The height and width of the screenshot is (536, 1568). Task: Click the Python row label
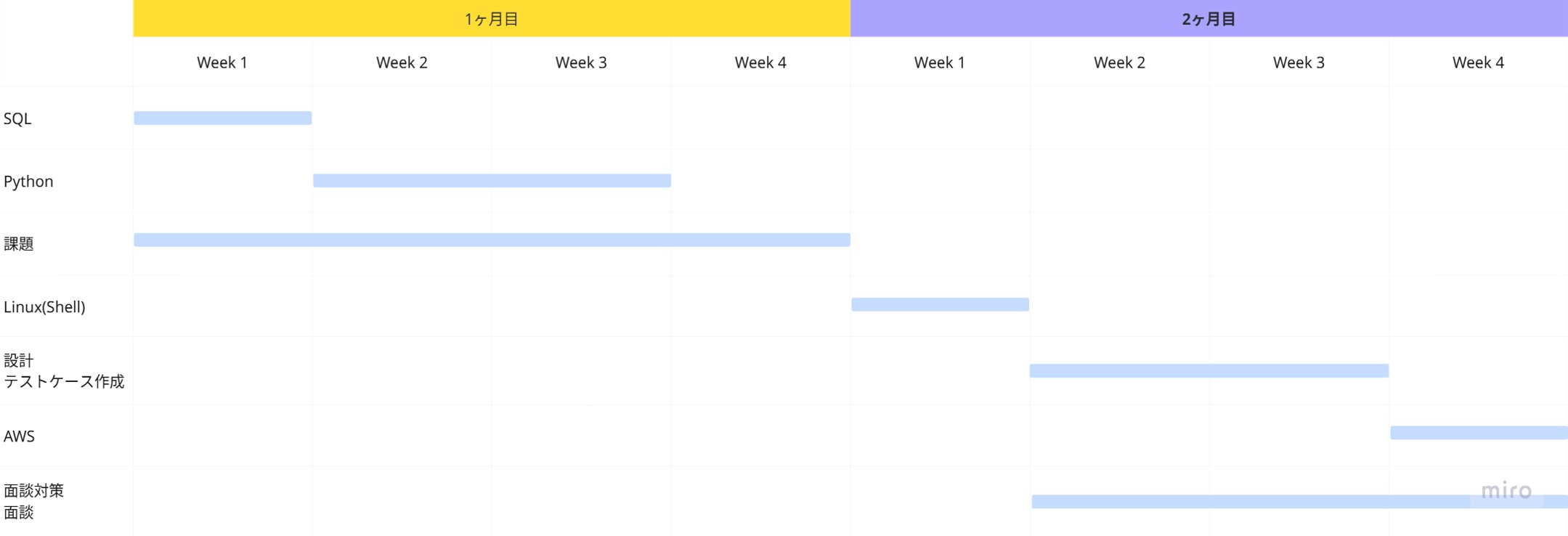(28, 182)
